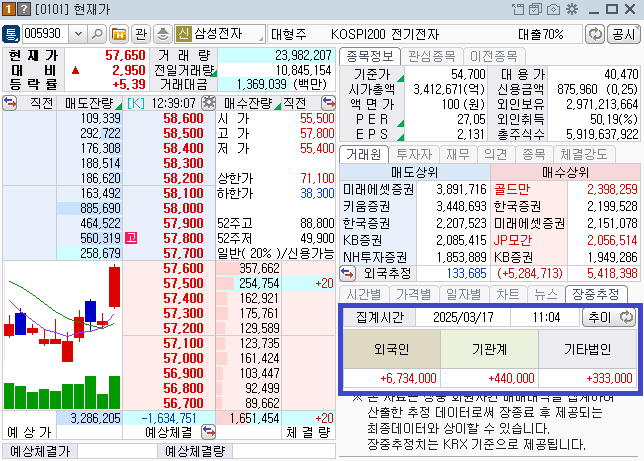Click the question mark help icon
644x461 pixels.
[24, 9]
